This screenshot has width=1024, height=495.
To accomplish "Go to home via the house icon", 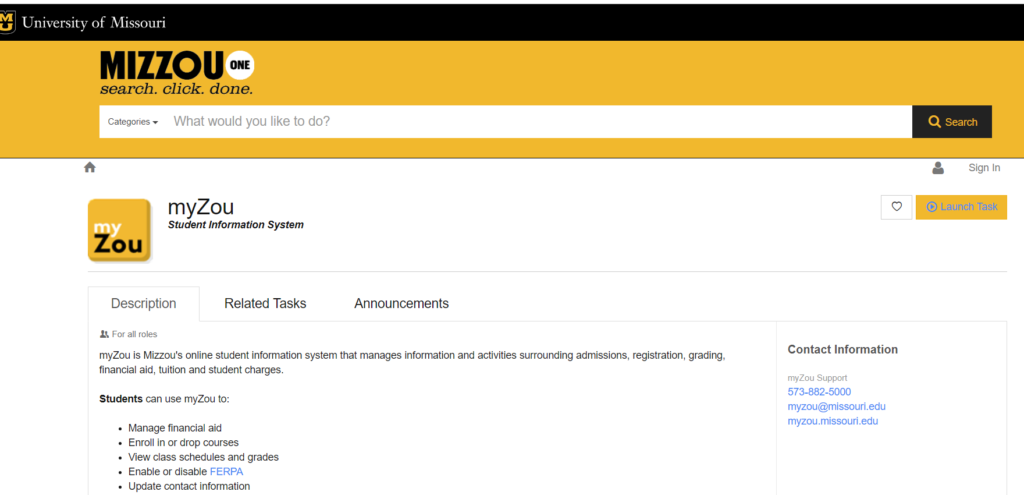I will coord(90,167).
